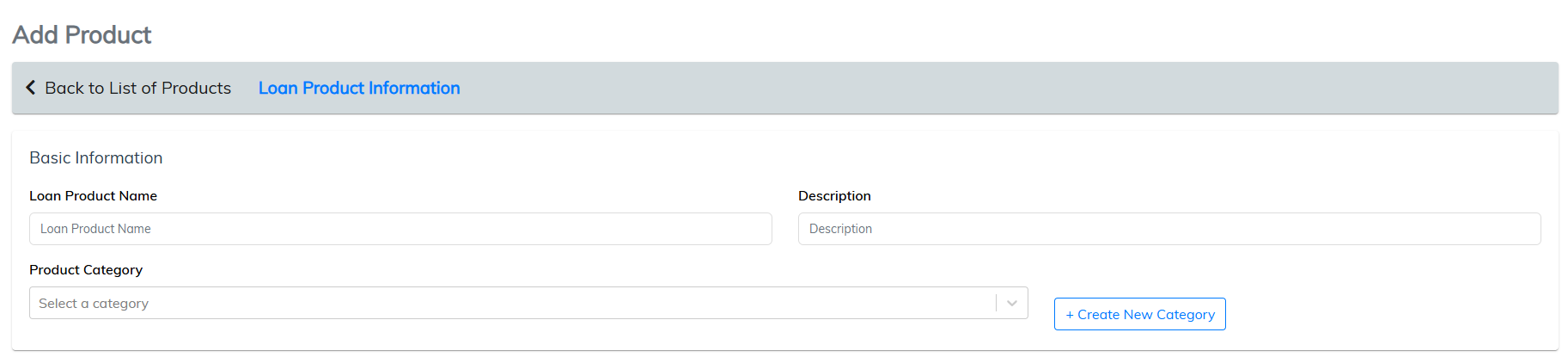Click the Product Category label
The height and width of the screenshot is (357, 1568).
(86, 270)
